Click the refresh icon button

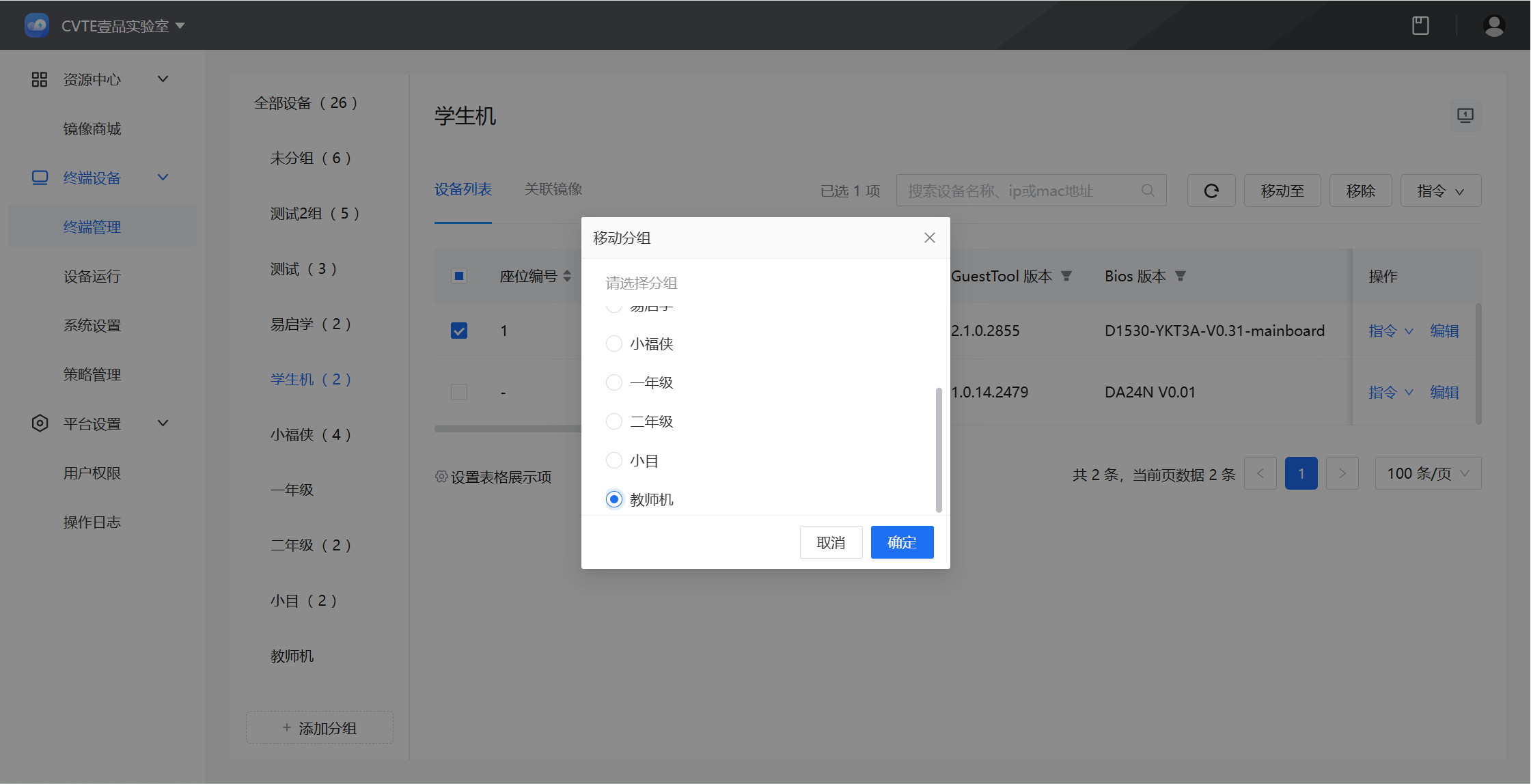coord(1211,191)
